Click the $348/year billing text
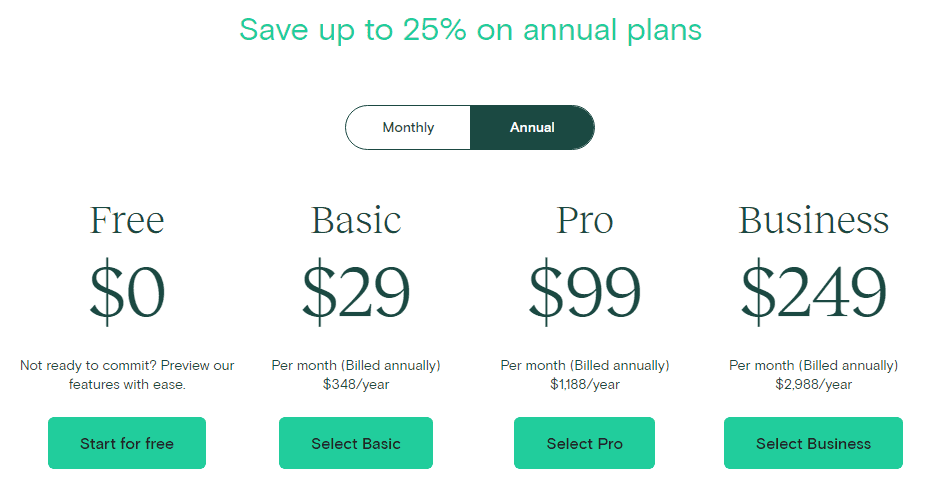 point(356,384)
